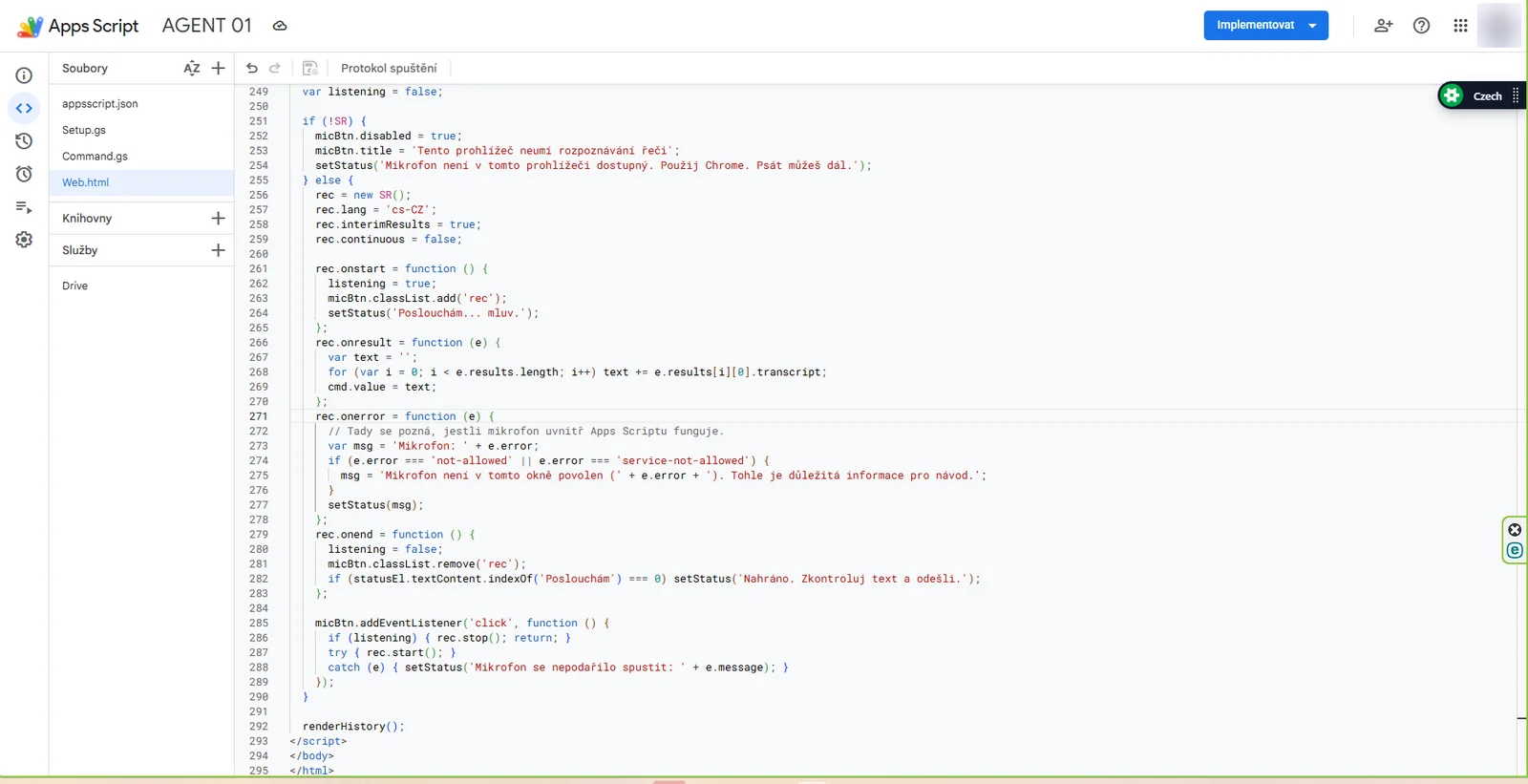Click the closing '</body>' tag line
Screen dimensions: 1528x784
coord(312,755)
